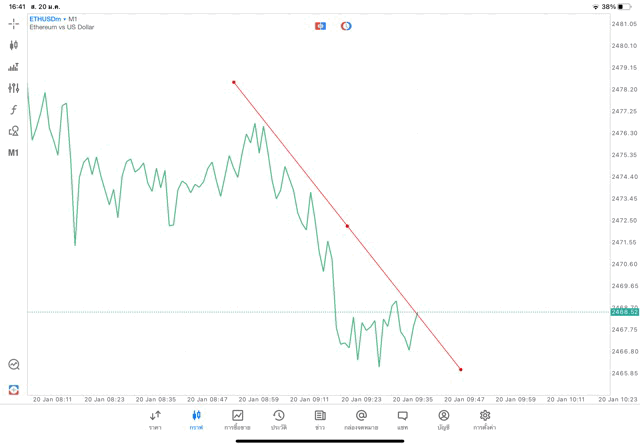Switch to the ราคา quotes tab
Screen dimensions: 640x447
click(155, 419)
